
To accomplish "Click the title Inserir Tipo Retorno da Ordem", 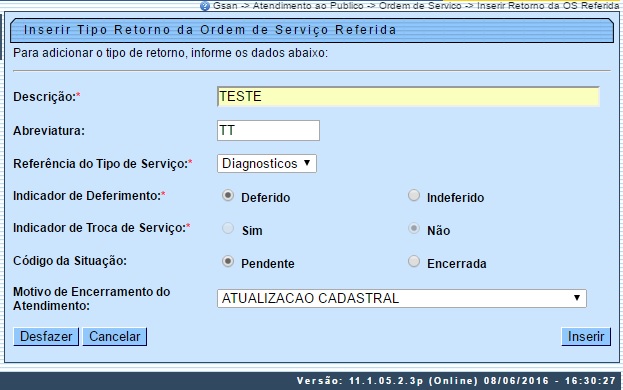I will (210, 30).
